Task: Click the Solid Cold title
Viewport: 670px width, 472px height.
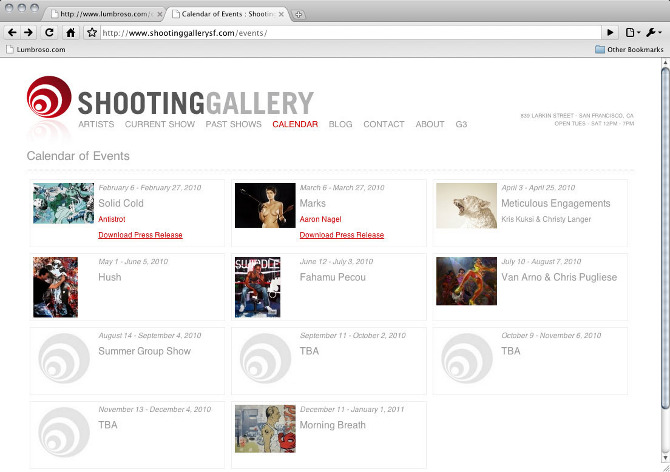Action: tap(121, 203)
